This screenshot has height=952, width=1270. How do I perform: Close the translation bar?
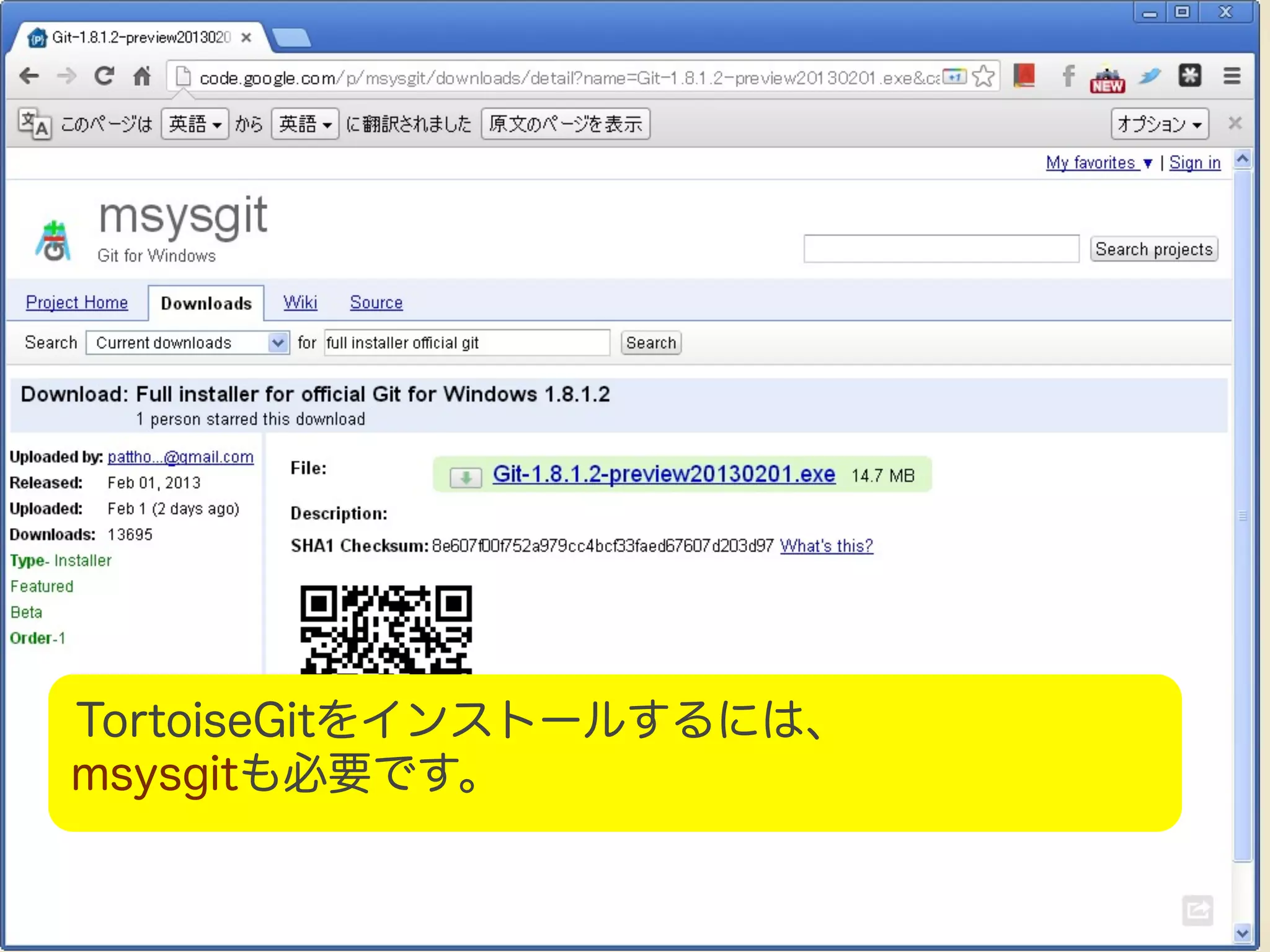pos(1235,123)
